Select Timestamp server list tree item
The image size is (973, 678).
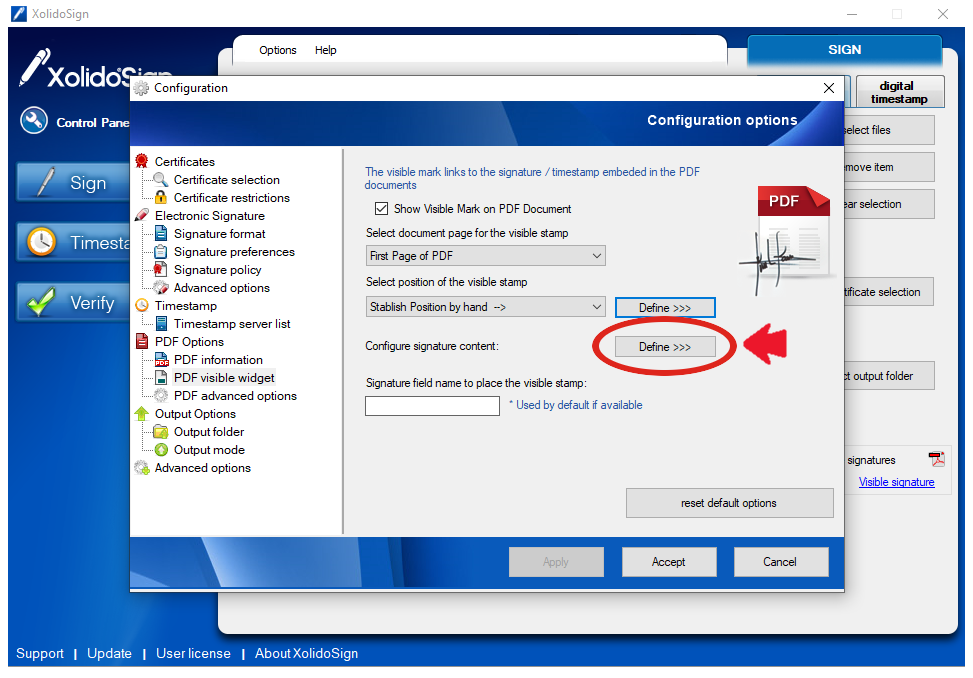click(231, 323)
